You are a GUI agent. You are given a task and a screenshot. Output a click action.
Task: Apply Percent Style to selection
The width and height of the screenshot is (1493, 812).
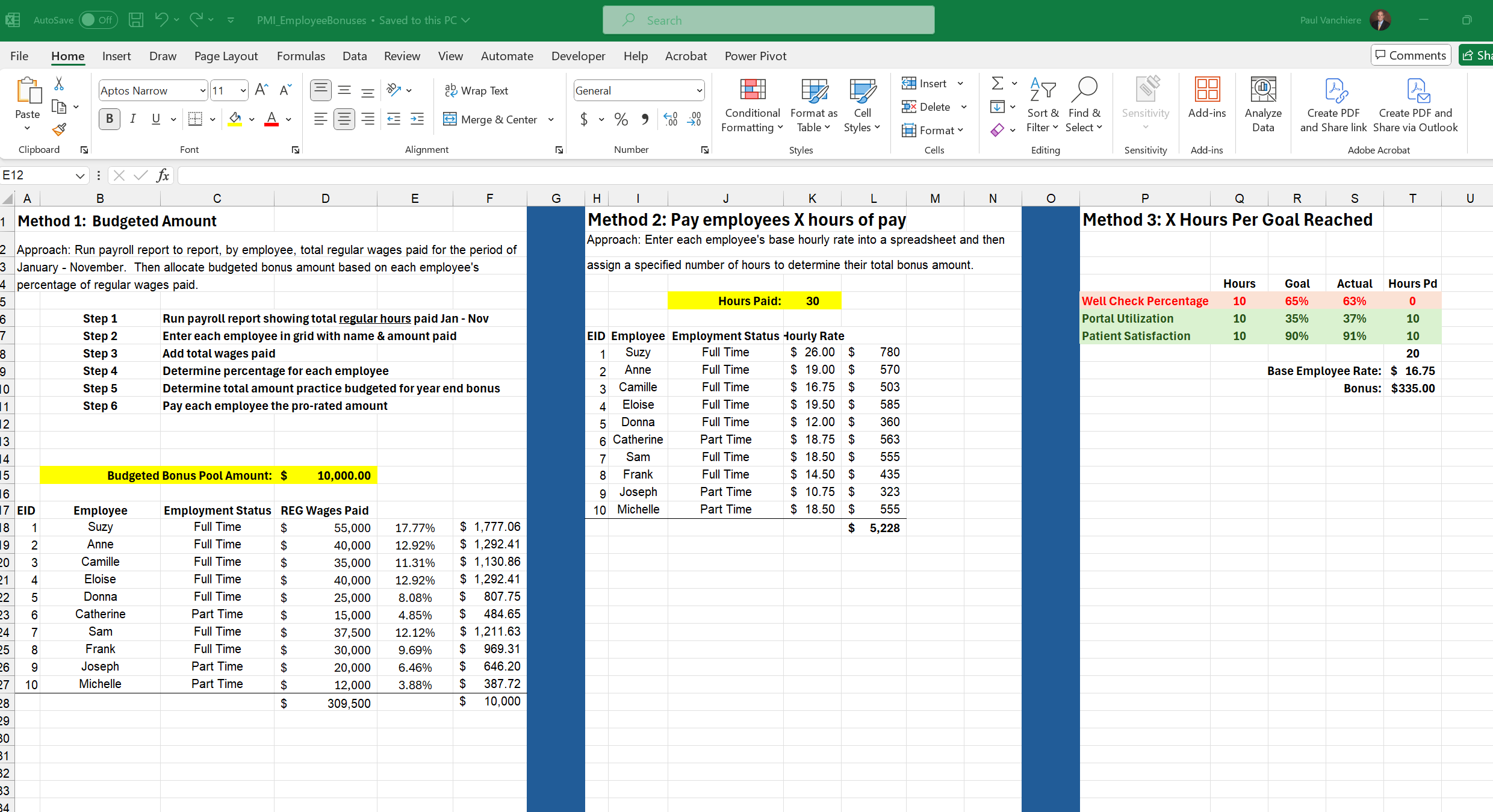pos(621,119)
